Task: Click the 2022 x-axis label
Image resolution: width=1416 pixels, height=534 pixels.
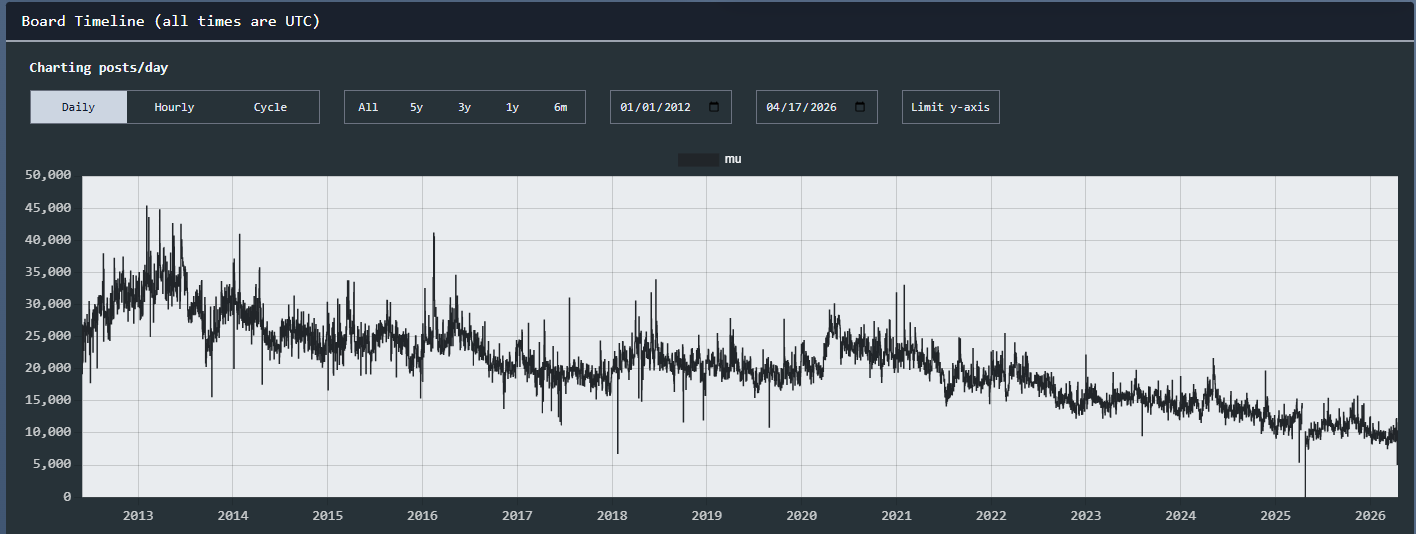Action: click(x=991, y=516)
